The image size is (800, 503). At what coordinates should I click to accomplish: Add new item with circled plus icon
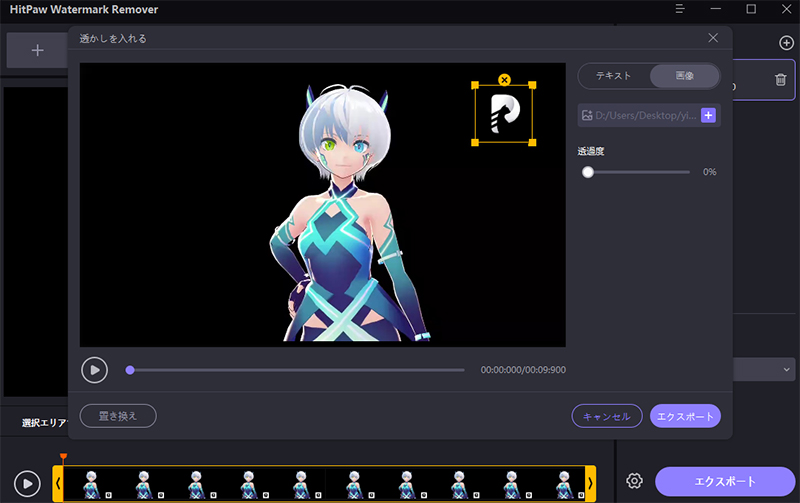point(786,43)
